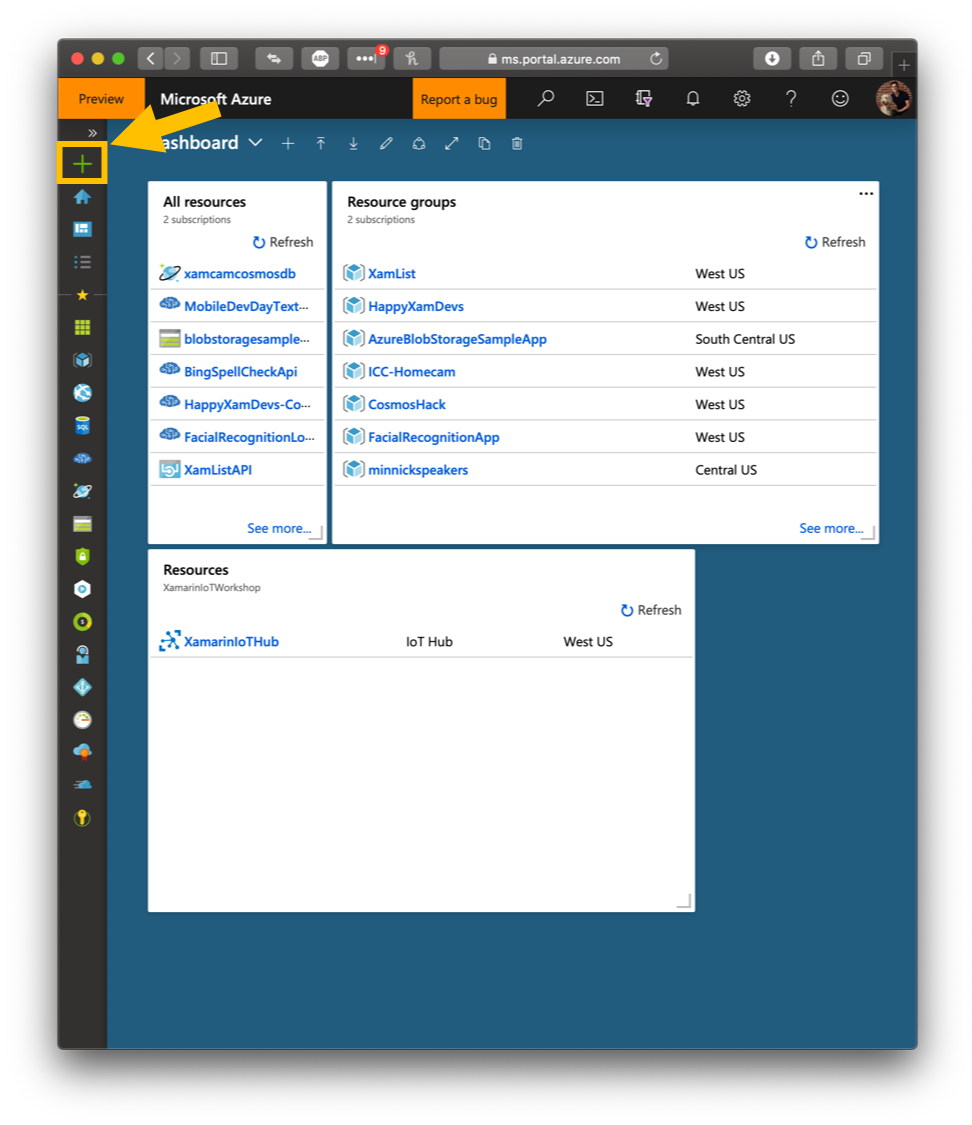Open portal Settings gear icon
This screenshot has height=1125, width=972.
(742, 99)
